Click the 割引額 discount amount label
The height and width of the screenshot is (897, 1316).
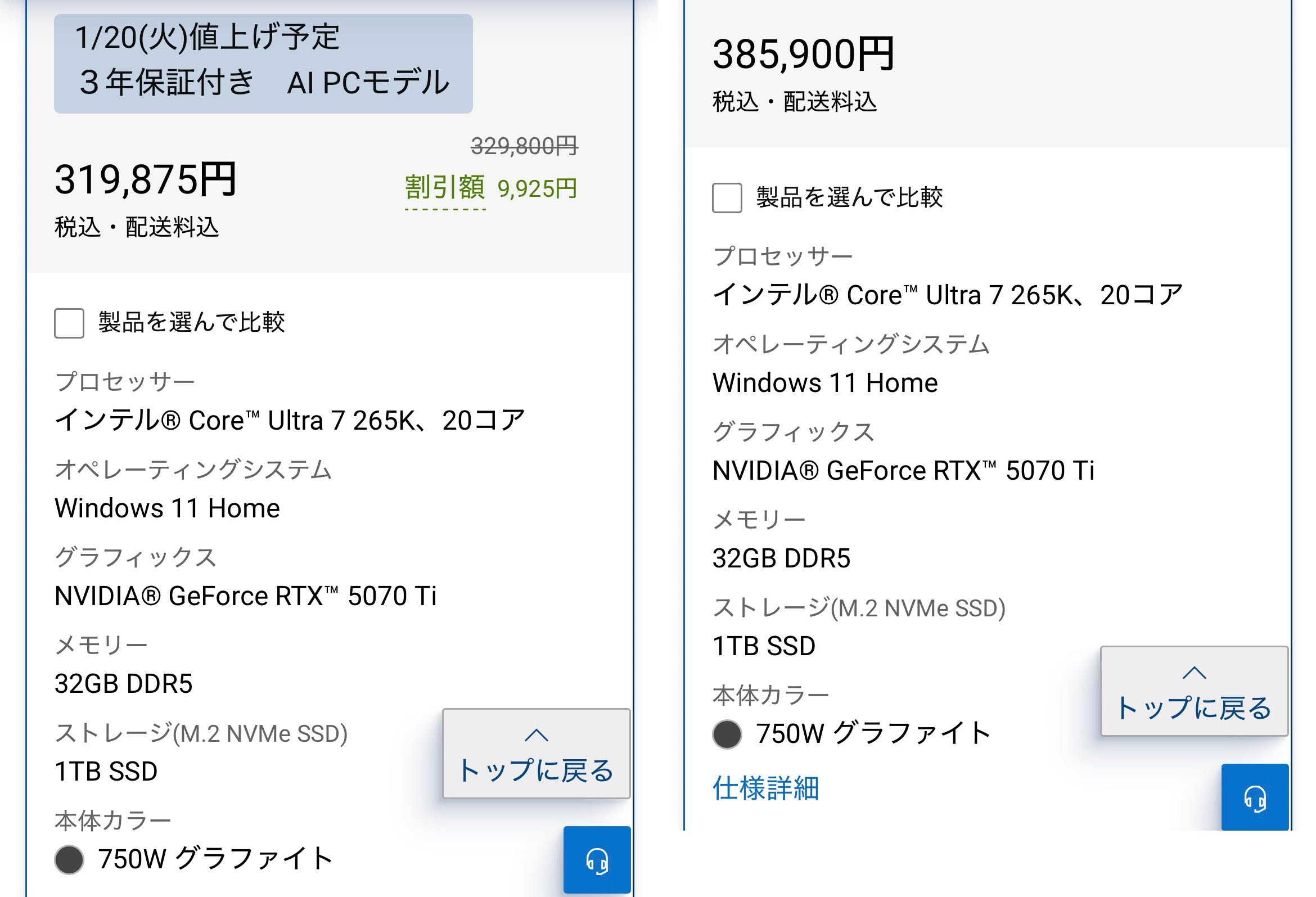click(x=445, y=188)
